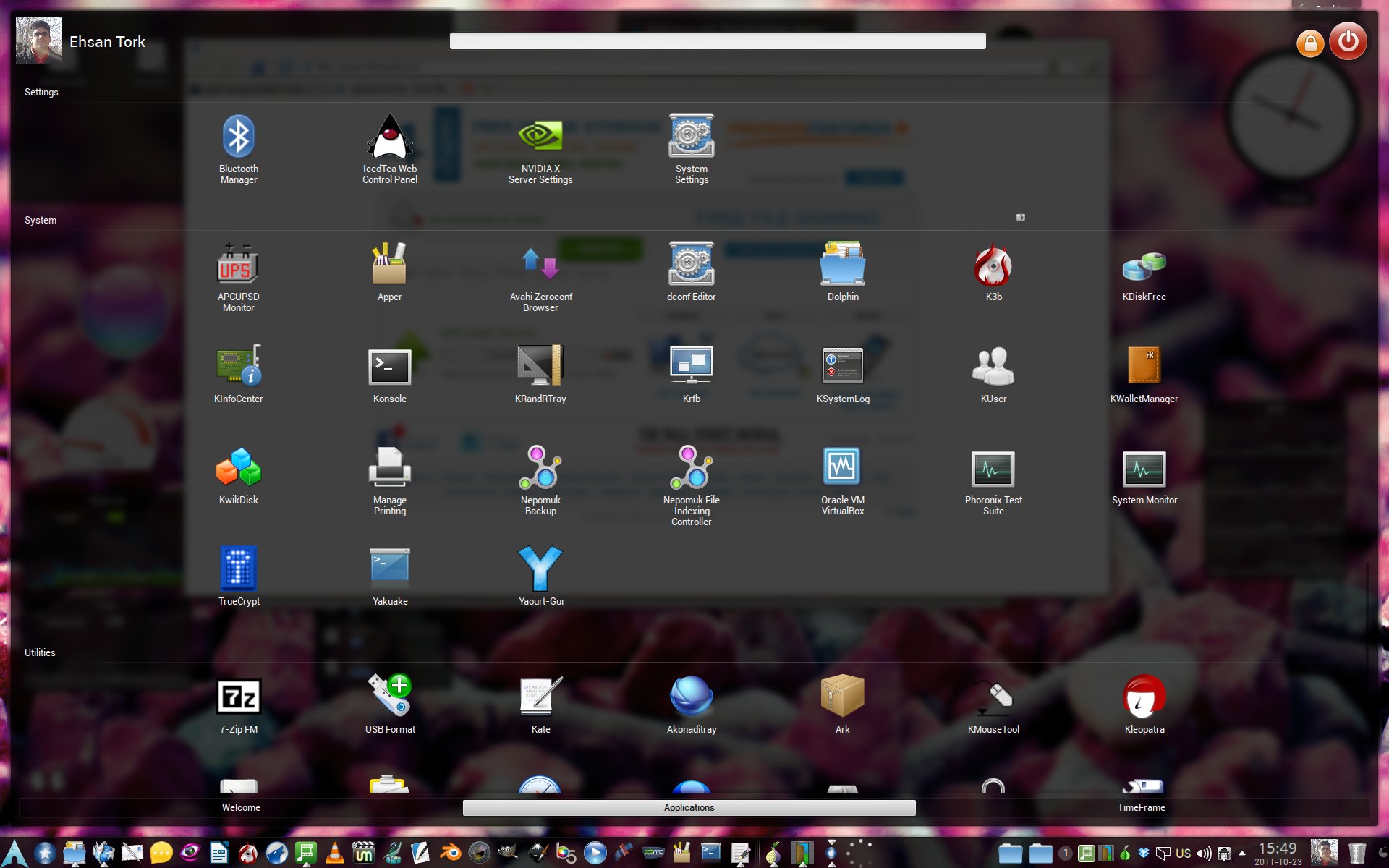This screenshot has width=1389, height=868.
Task: Open KInfoCenter
Action: 238,374
